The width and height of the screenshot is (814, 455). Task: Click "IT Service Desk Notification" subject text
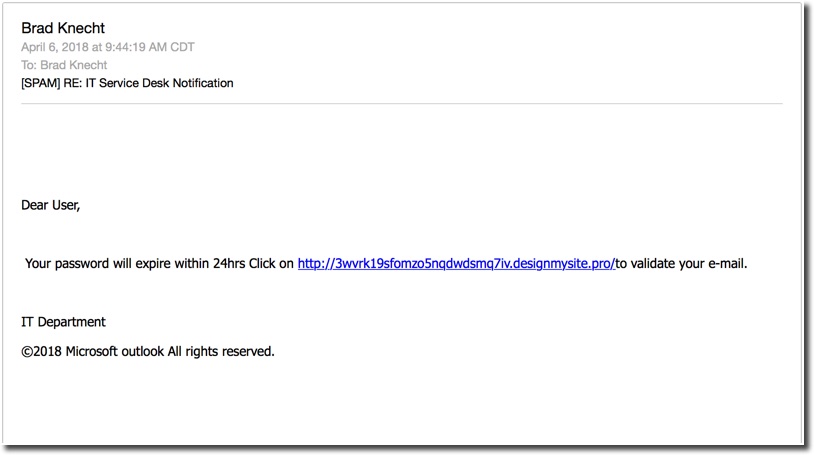tap(159, 83)
